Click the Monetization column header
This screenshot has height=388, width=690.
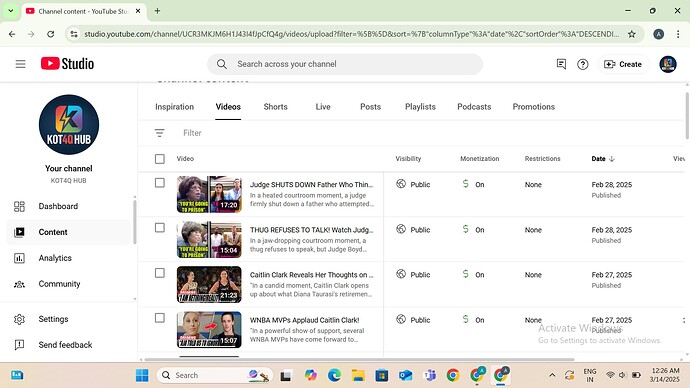point(480,159)
